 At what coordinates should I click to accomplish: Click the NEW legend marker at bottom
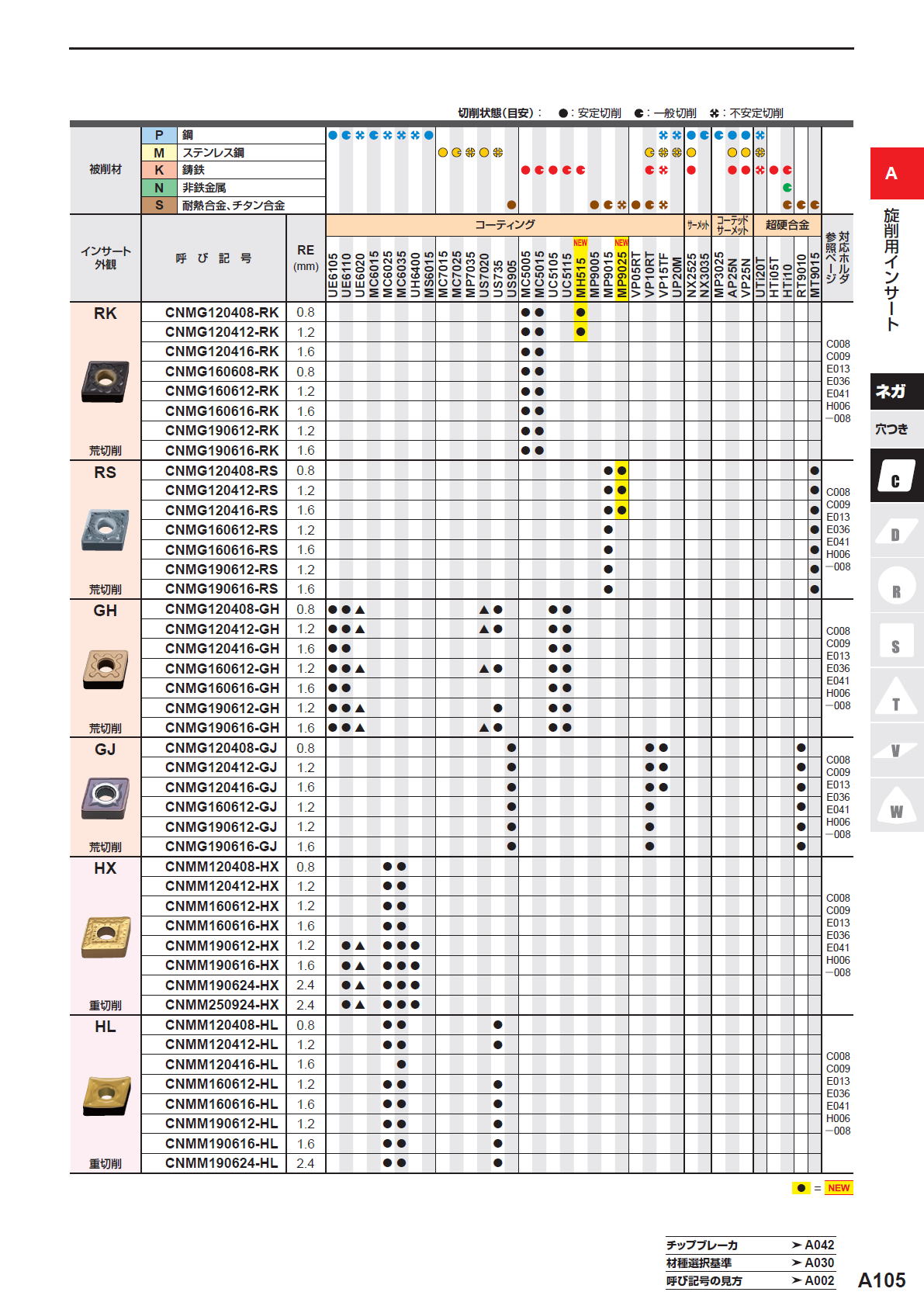click(x=839, y=1188)
